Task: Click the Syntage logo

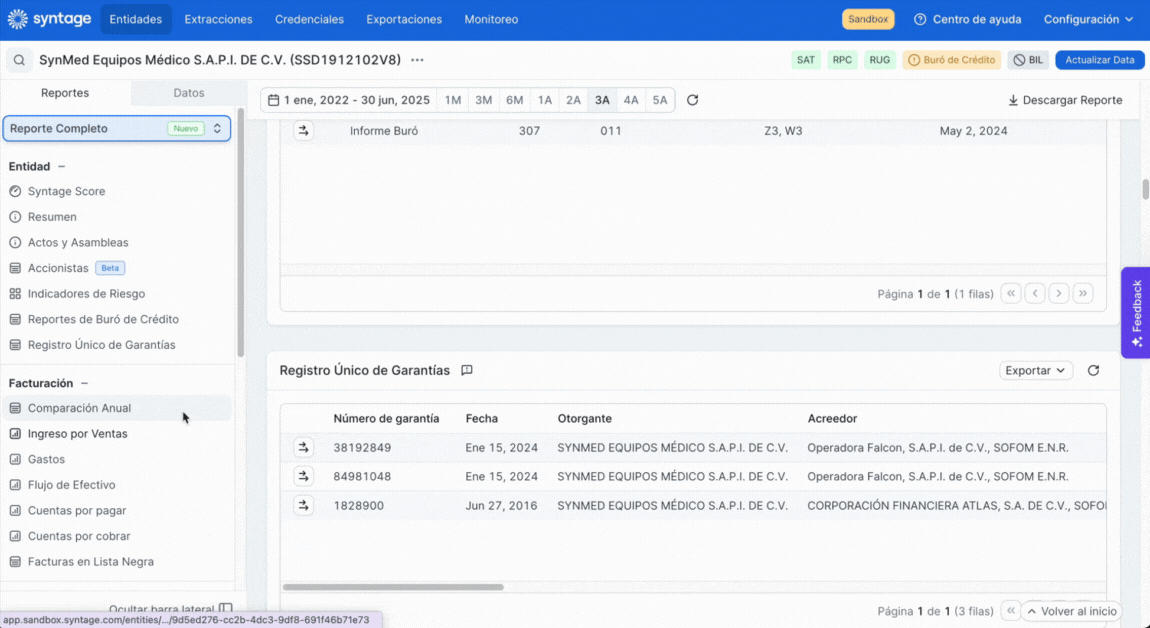Action: (49, 19)
